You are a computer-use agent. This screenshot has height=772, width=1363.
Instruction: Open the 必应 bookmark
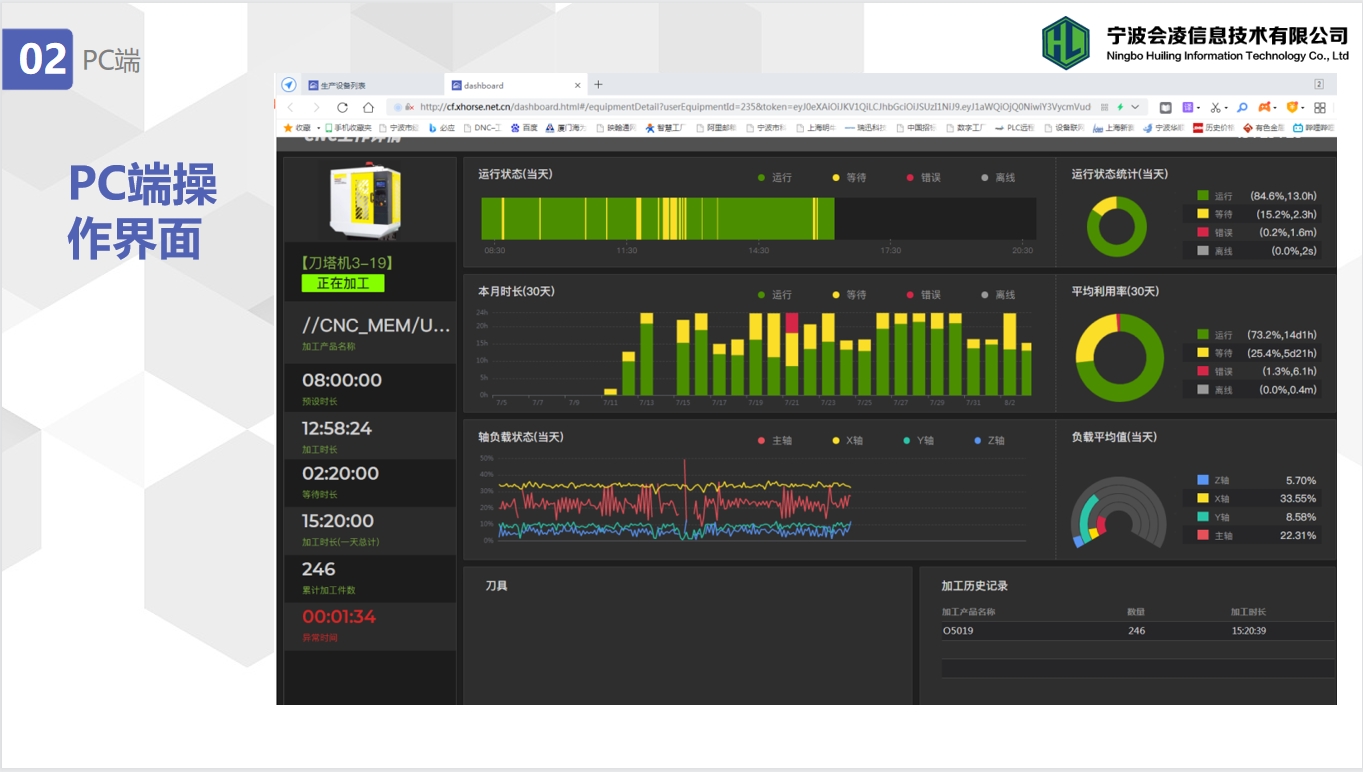(442, 128)
